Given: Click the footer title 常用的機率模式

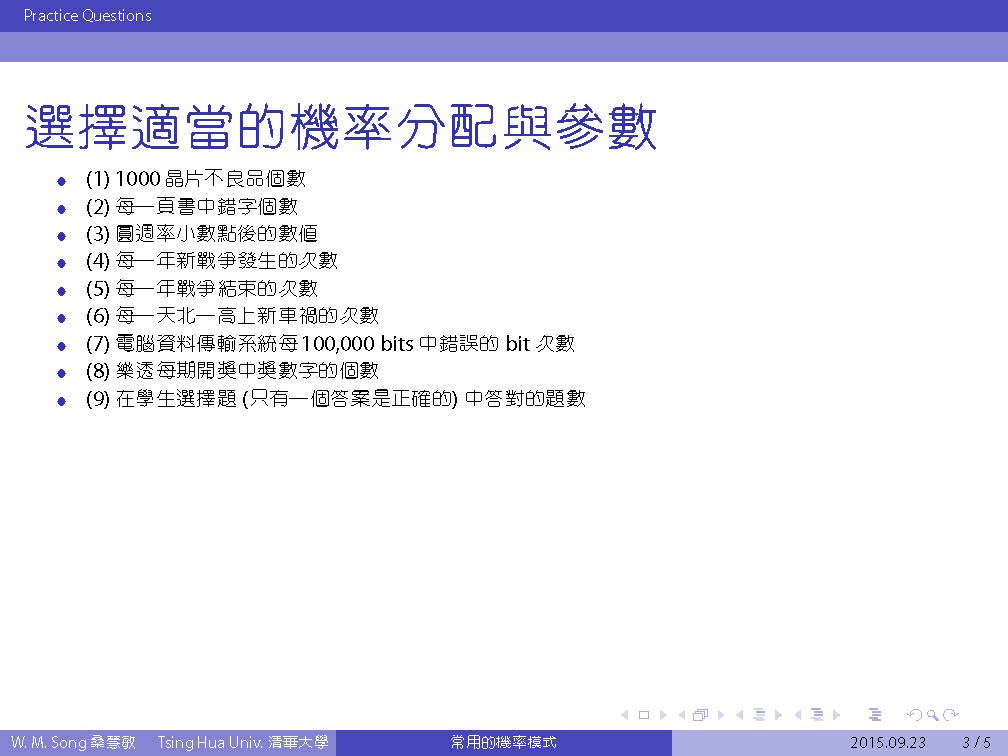Looking at the screenshot, I should (x=503, y=743).
